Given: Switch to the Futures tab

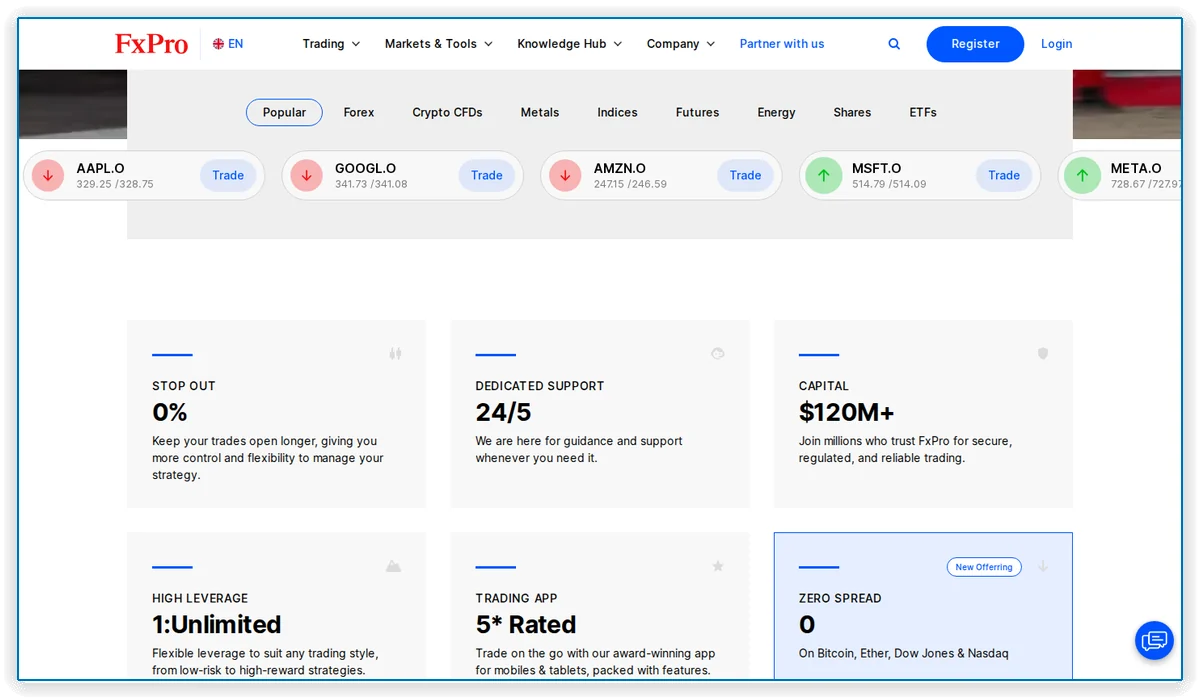Looking at the screenshot, I should pos(697,113).
